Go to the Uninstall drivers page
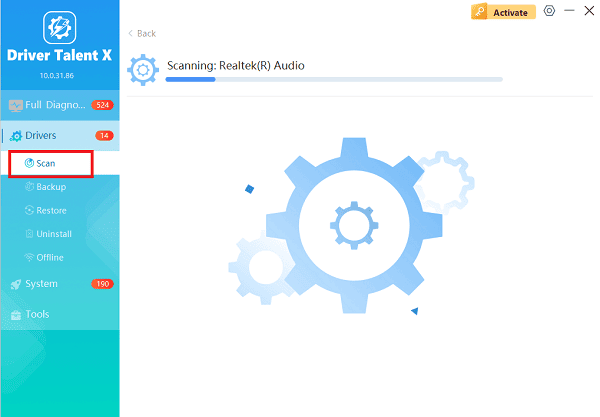 pos(52,234)
